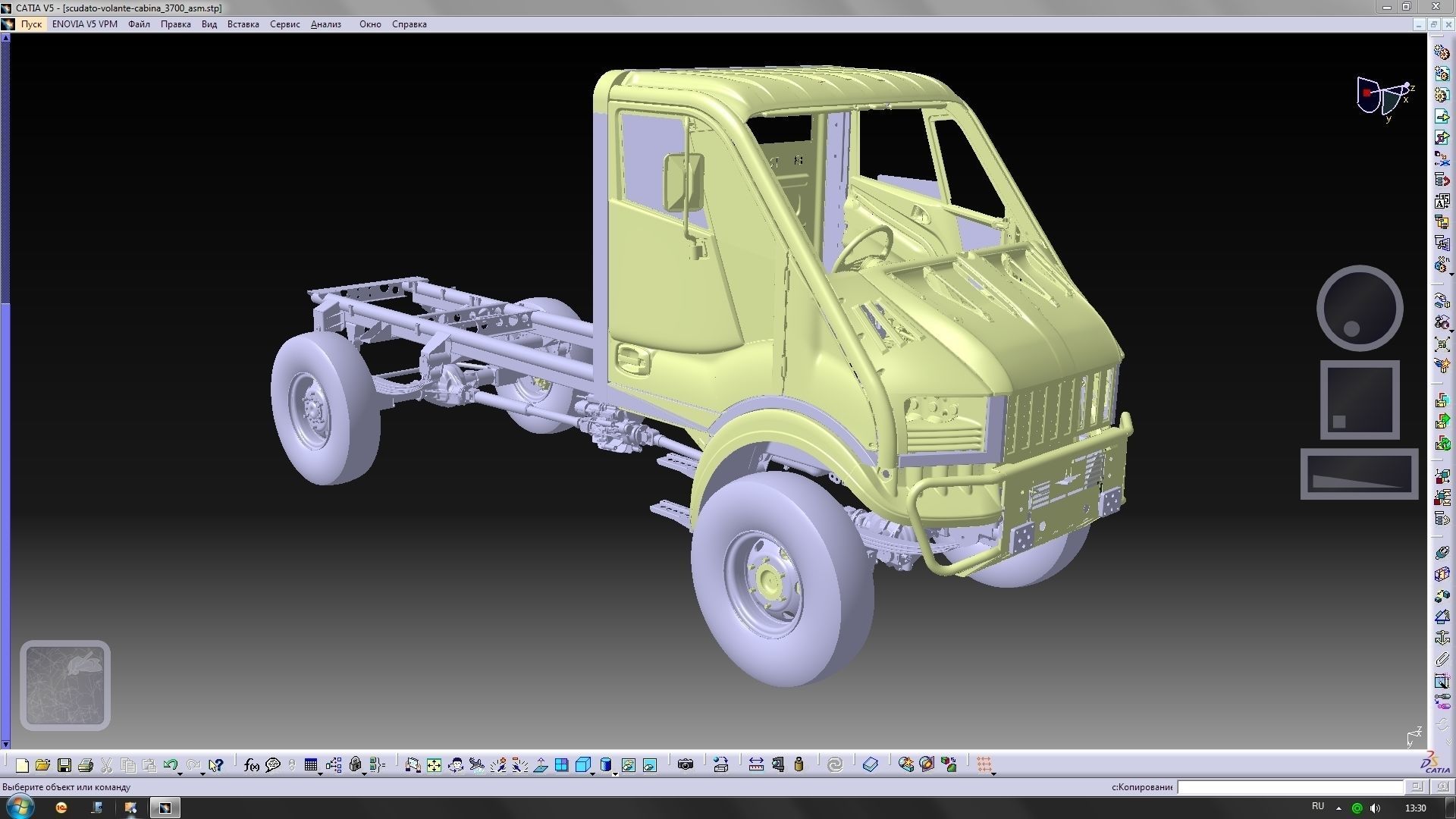Viewport: 1456px width, 819px height.
Task: Select the Normal View icon
Action: pos(540,764)
